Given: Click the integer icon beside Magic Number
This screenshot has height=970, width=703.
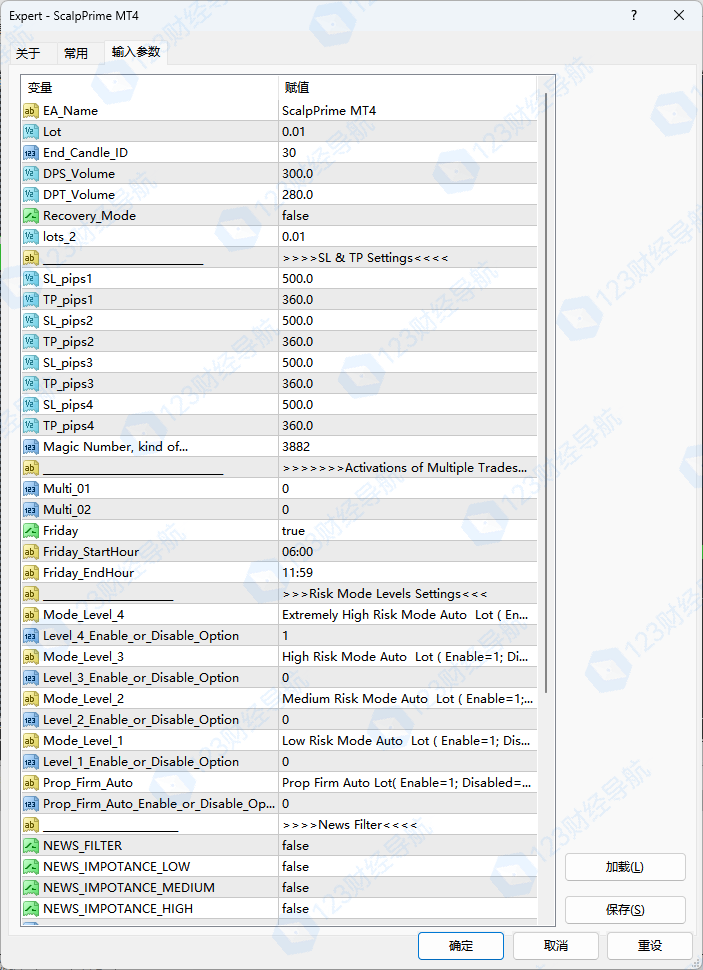Looking at the screenshot, I should tap(31, 447).
